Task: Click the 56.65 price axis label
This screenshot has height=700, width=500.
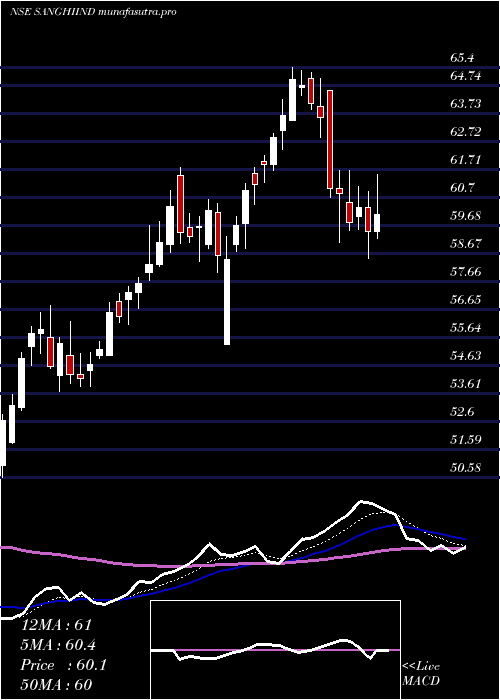Action: (x=466, y=300)
